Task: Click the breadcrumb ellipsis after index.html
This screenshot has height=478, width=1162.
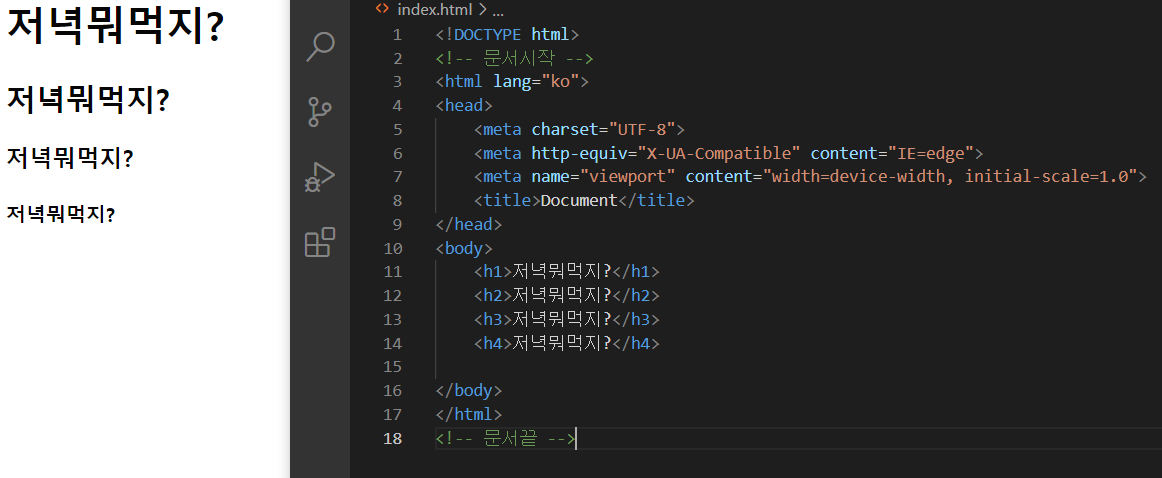Action: [x=498, y=10]
